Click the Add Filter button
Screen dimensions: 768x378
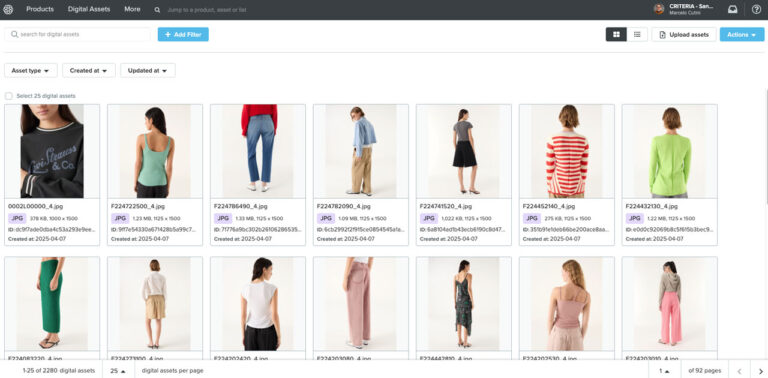tap(183, 34)
